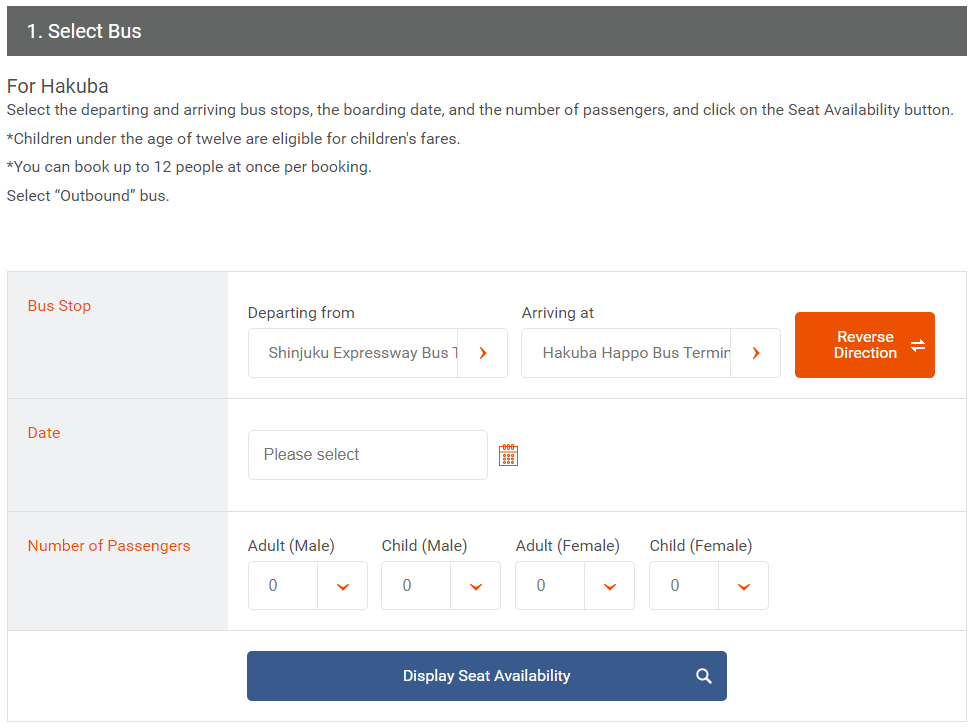Click the Arriving at chevron arrow

pyautogui.click(x=756, y=353)
